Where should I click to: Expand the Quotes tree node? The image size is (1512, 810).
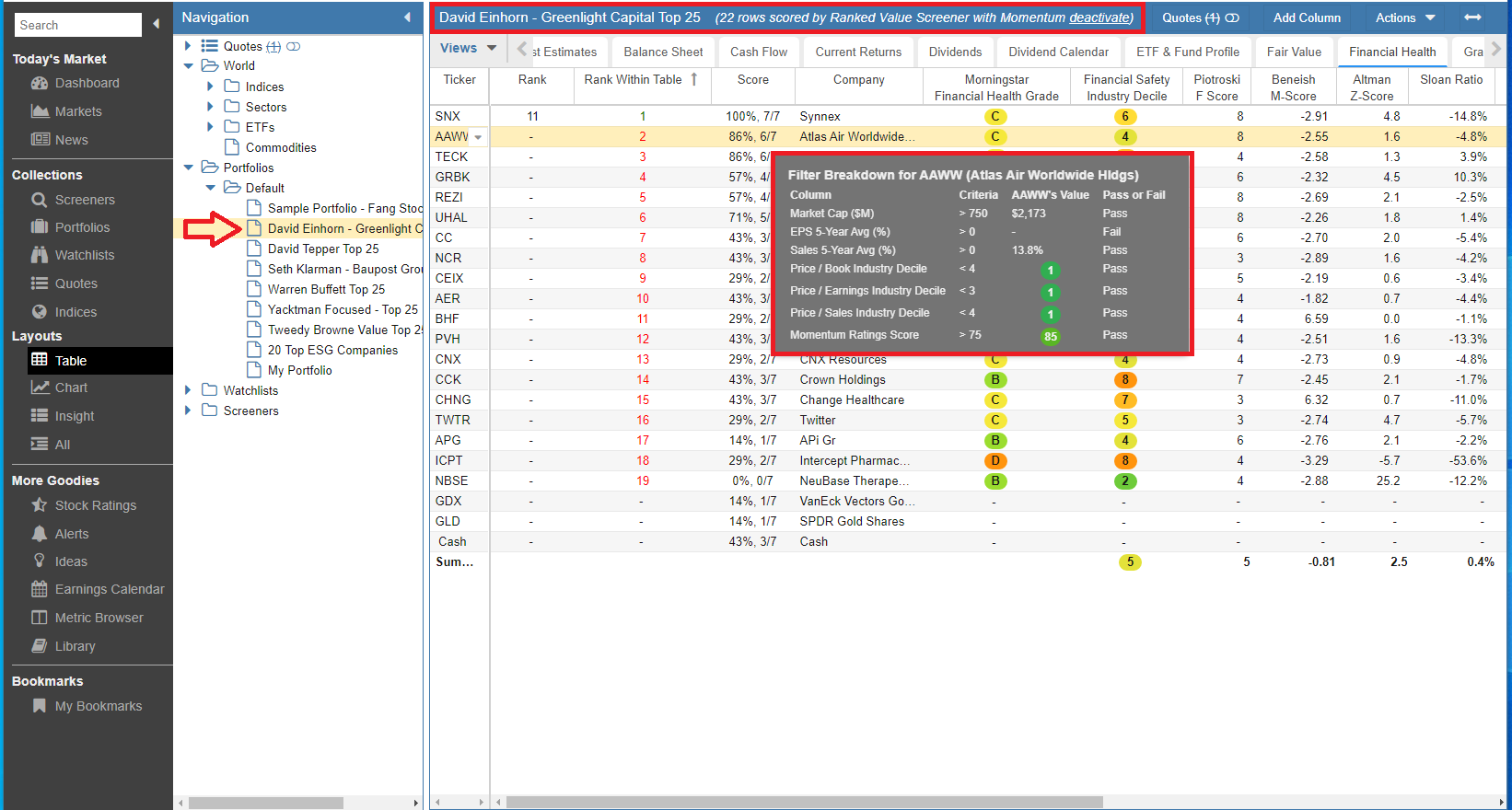tap(188, 46)
